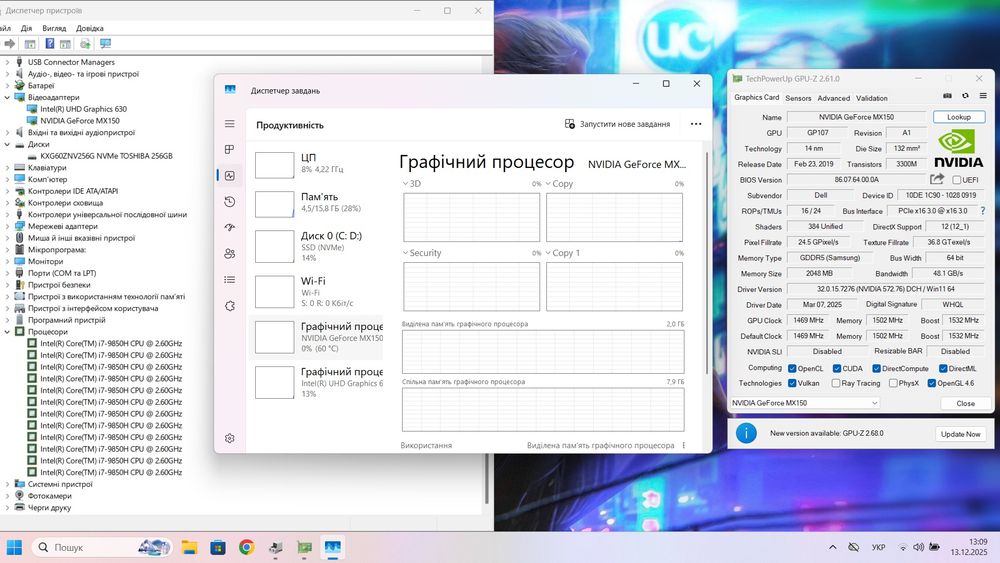
Task: Click the Lookup button in GPU-Z
Action: [x=959, y=117]
